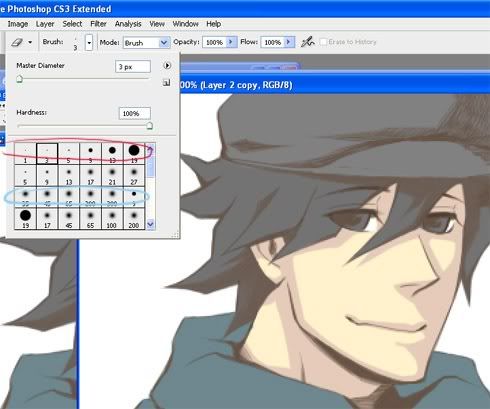Click the create new brush preset icon
The image size is (490, 409).
pos(166,82)
